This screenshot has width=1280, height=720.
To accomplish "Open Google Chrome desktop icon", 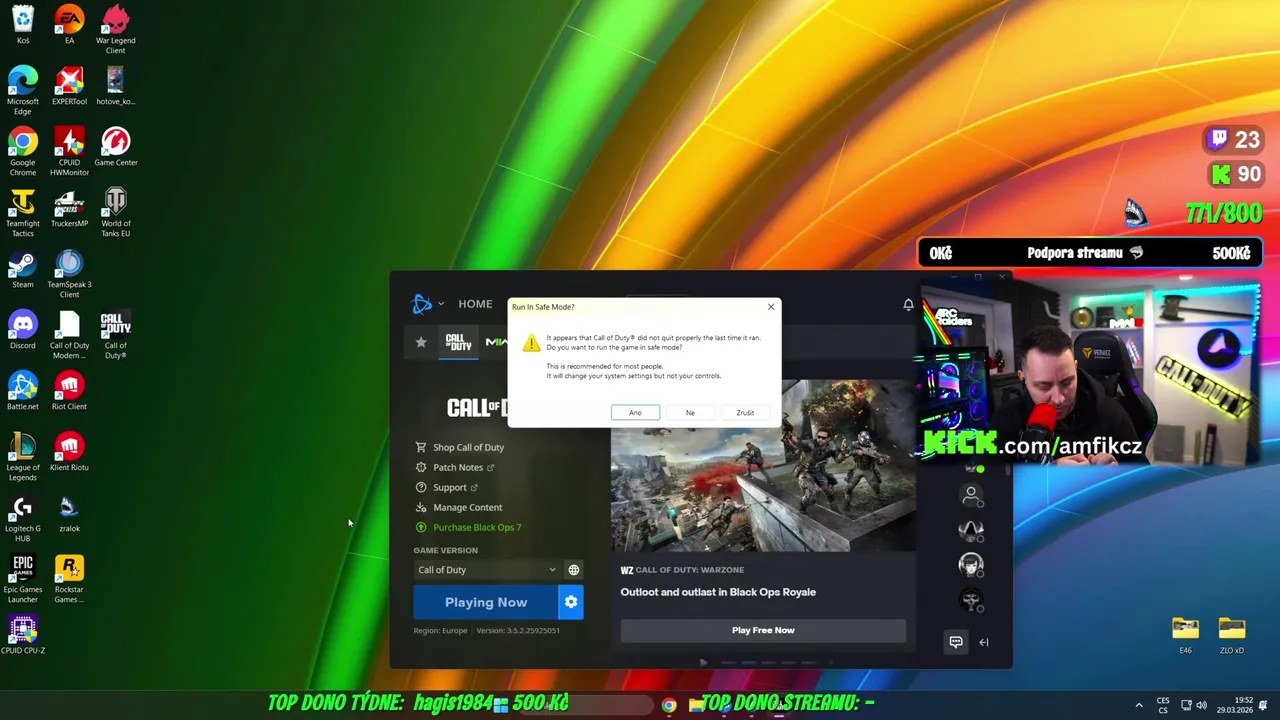I will [23, 152].
